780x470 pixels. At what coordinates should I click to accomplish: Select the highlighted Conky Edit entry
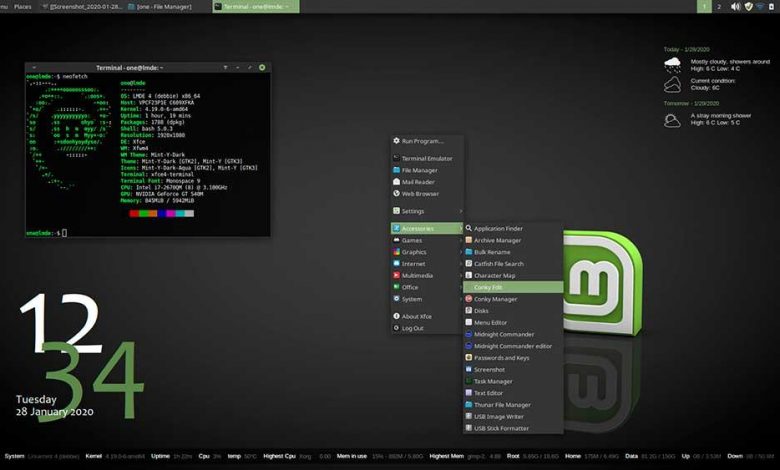[x=513, y=287]
